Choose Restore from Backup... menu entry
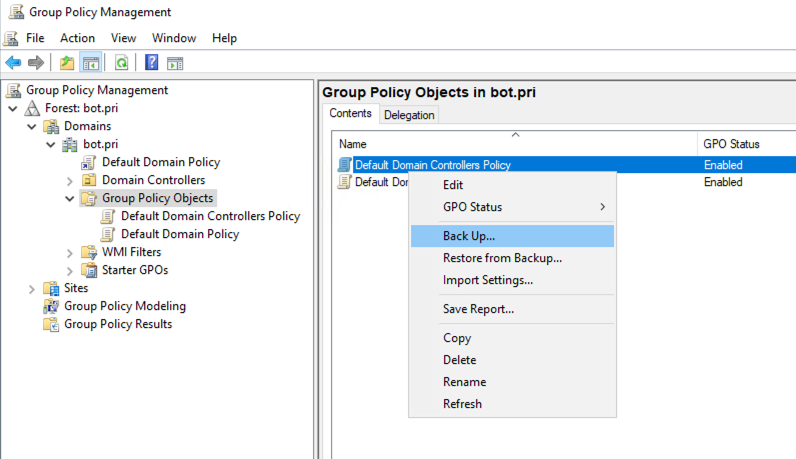 [x=512, y=258]
